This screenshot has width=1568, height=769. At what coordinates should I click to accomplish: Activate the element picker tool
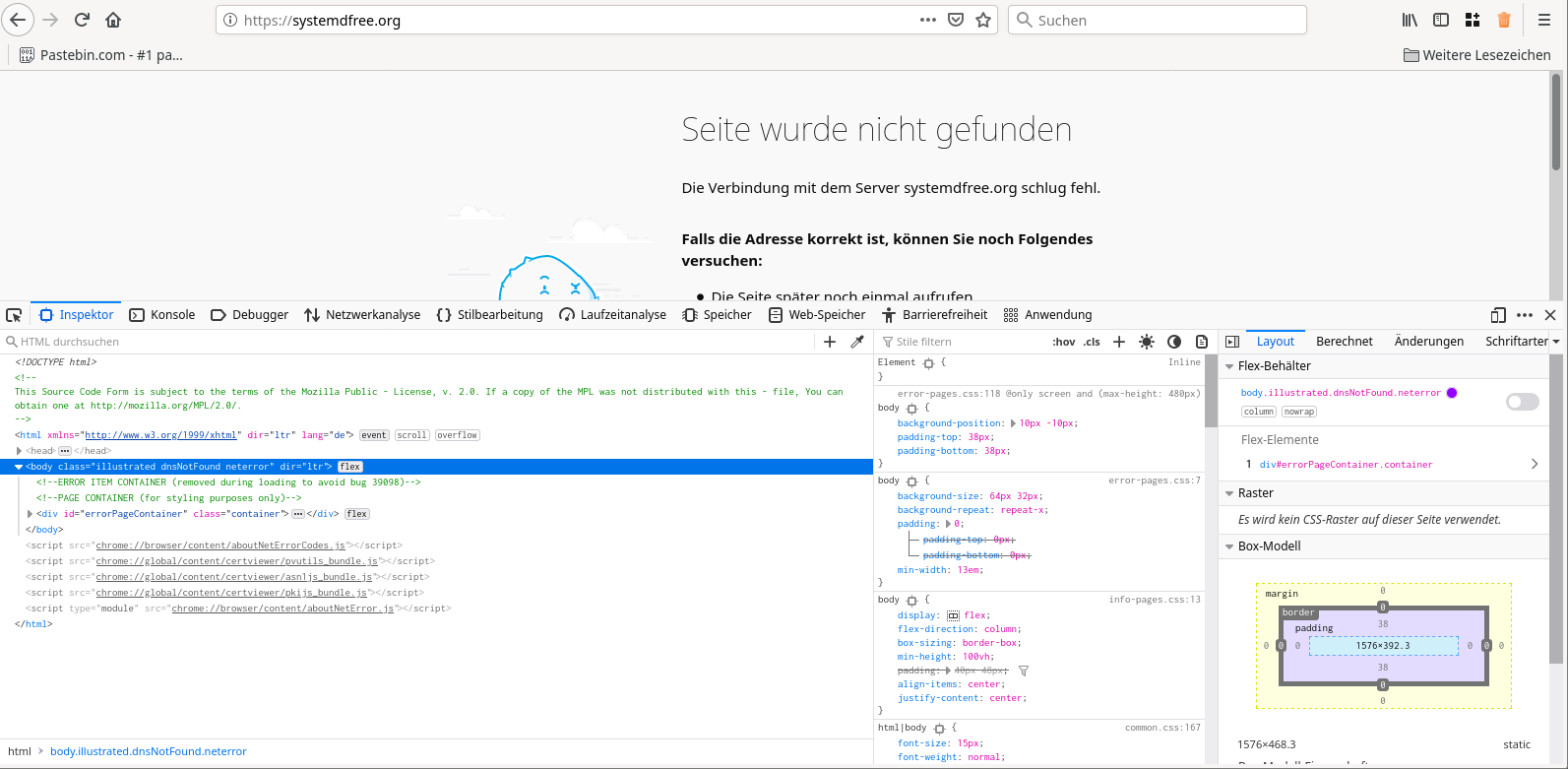click(x=14, y=315)
